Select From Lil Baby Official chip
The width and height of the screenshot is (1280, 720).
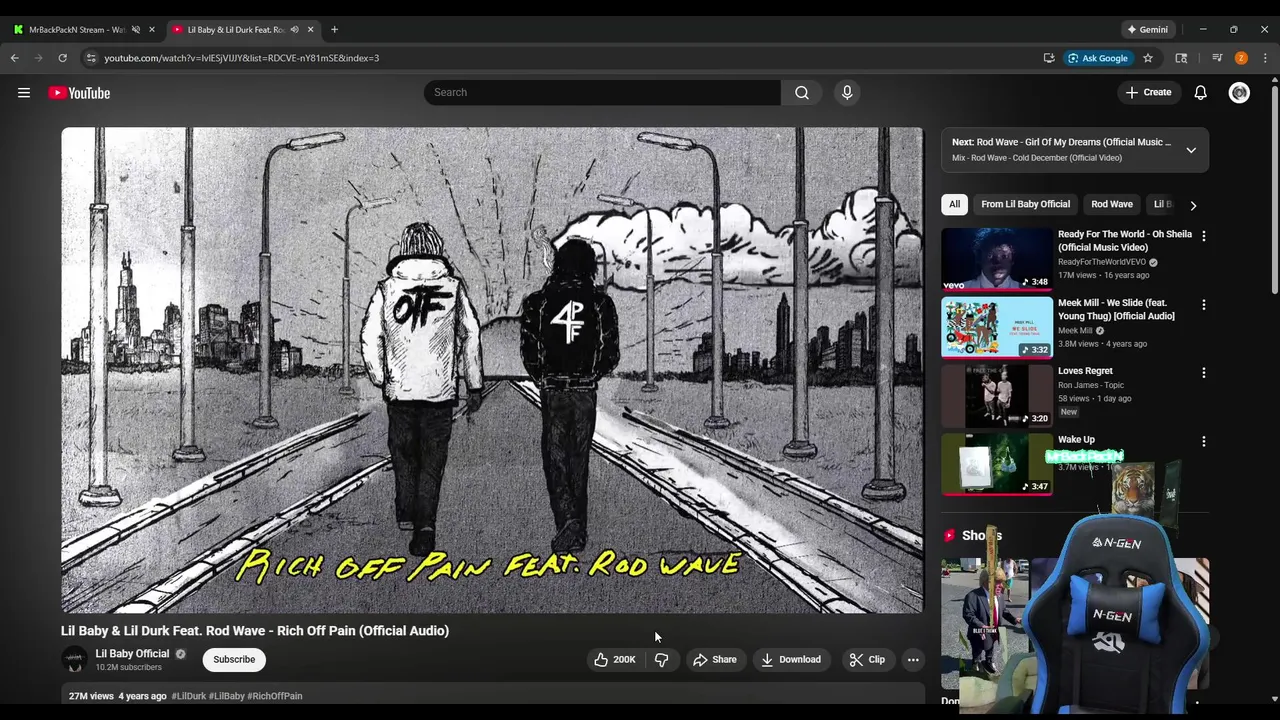[1025, 204]
